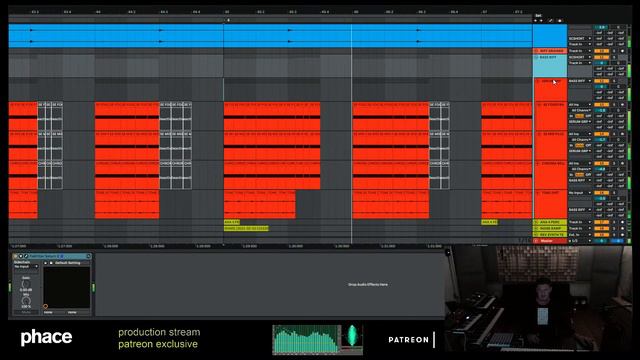This screenshot has height=360, width=640.
Task: Arm the ANA 4 PERC track for recording
Action: point(622,222)
